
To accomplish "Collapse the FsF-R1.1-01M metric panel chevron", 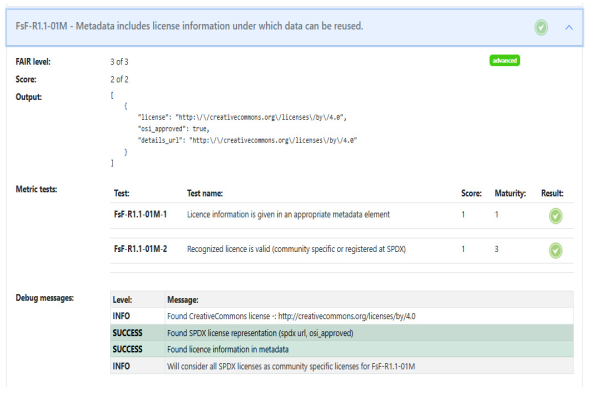I will pyautogui.click(x=569, y=27).
